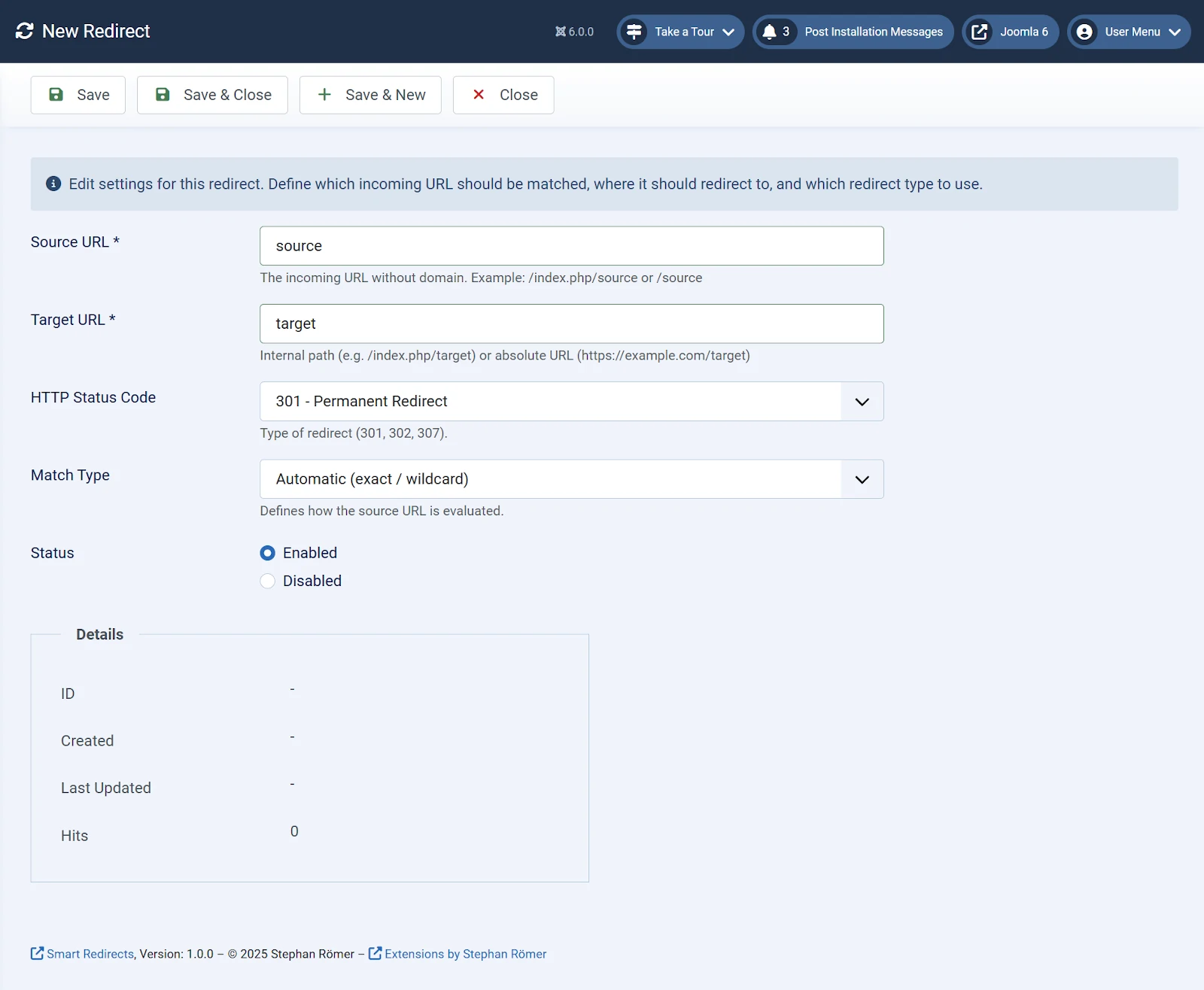The width and height of the screenshot is (1204, 990).
Task: Click the plus icon on Save & New
Action: point(324,95)
